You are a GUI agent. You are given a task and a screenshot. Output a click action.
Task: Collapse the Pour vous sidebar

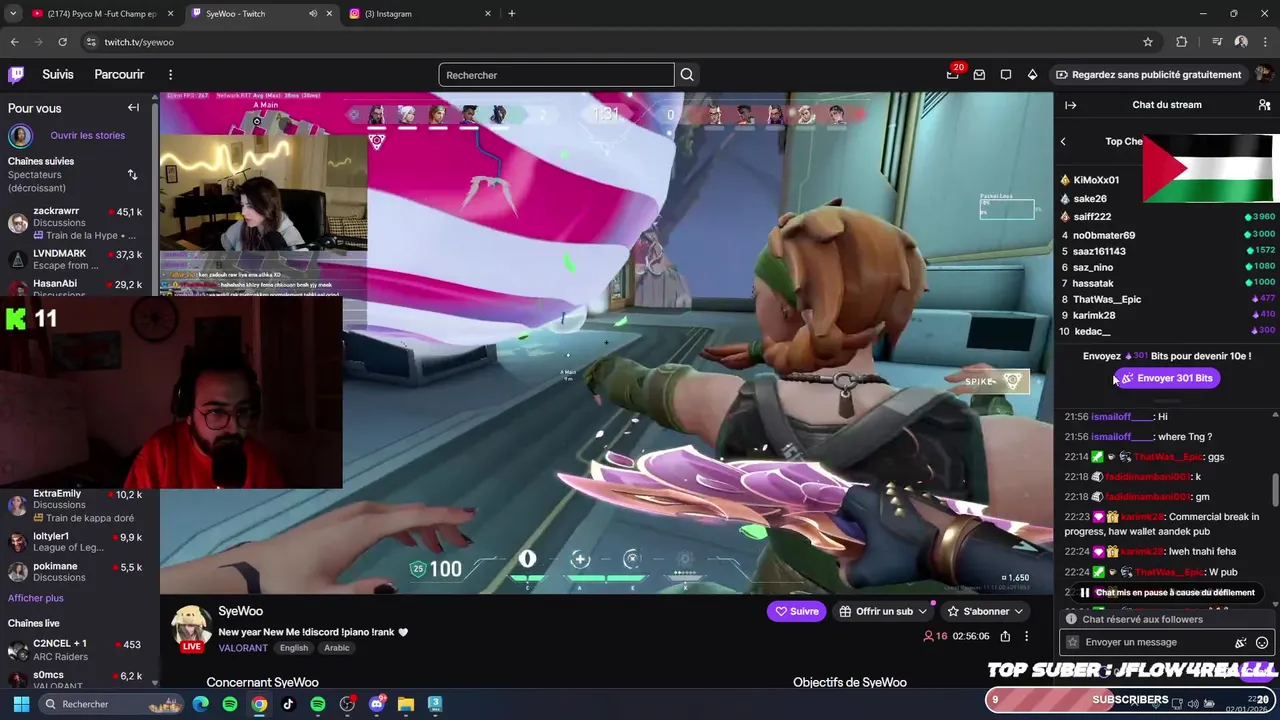pos(133,107)
